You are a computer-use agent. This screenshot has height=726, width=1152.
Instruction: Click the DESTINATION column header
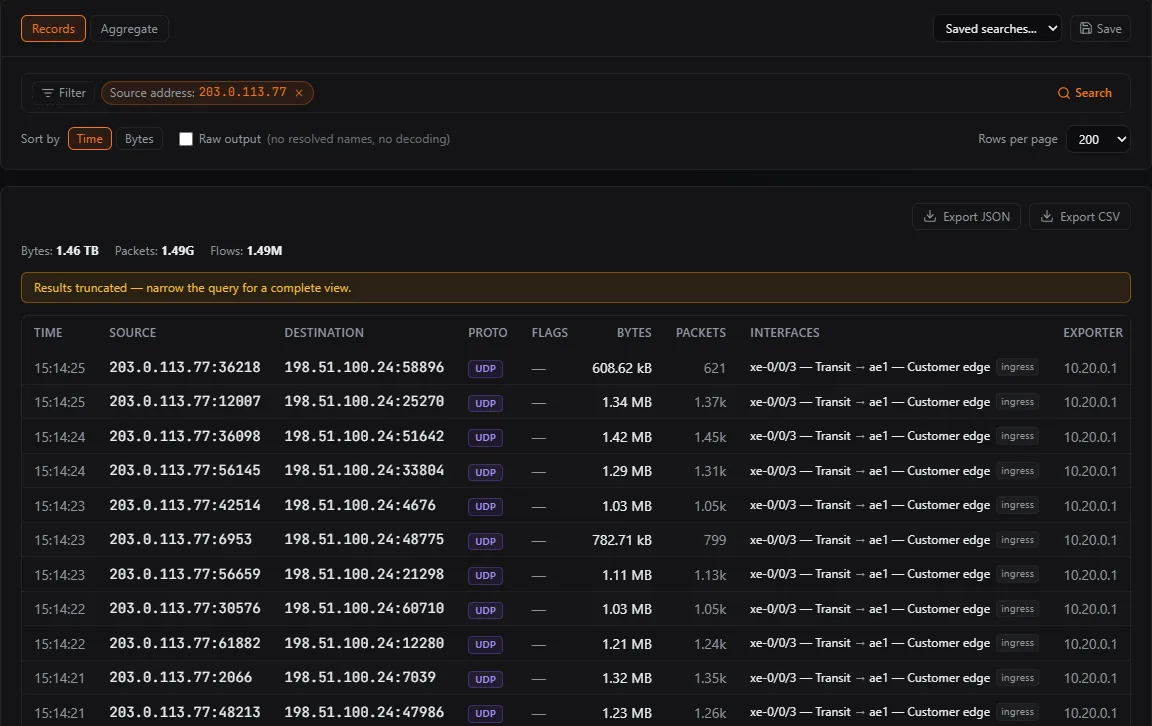pyautogui.click(x=324, y=333)
